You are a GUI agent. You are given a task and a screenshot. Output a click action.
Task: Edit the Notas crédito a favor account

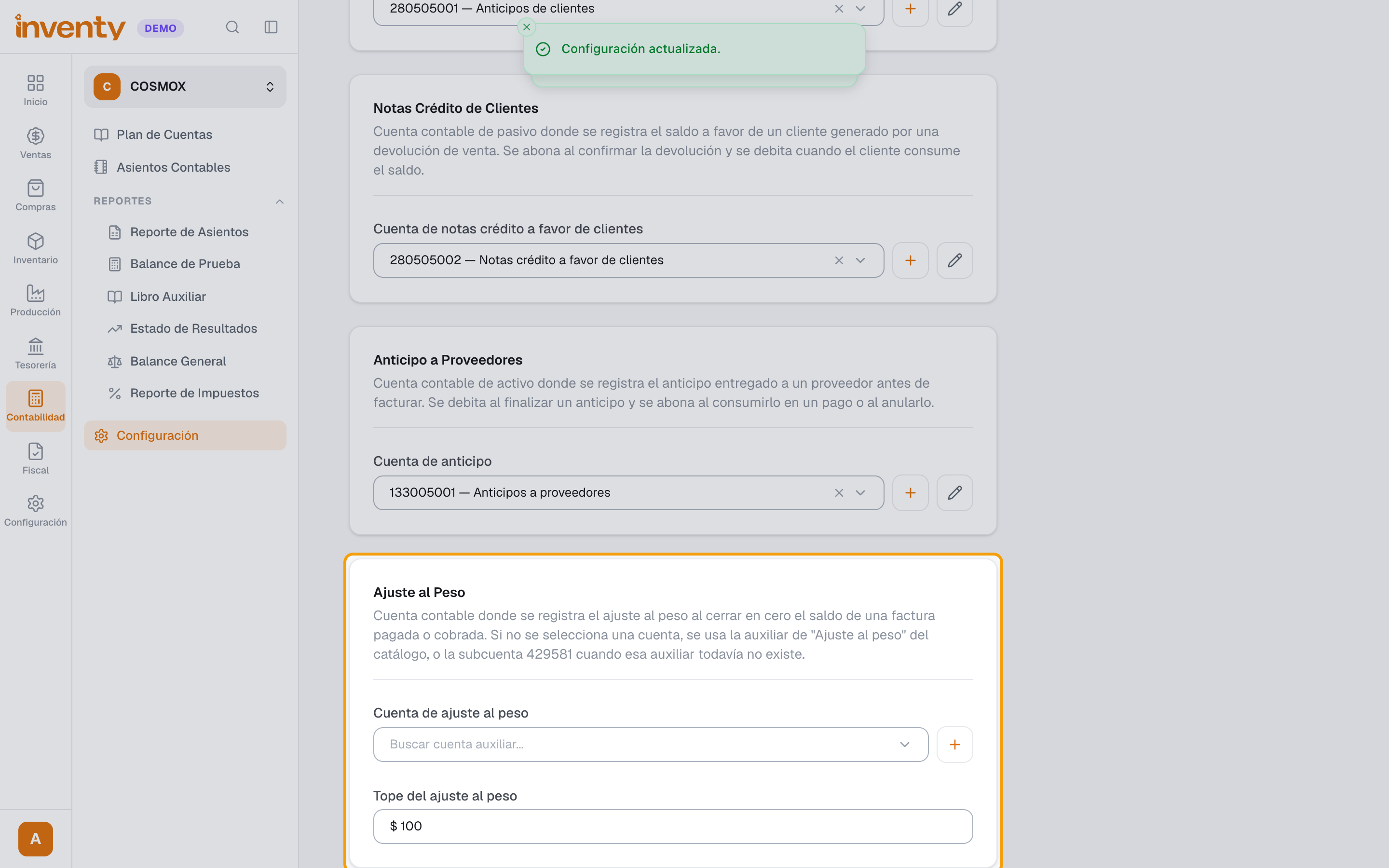point(954,260)
